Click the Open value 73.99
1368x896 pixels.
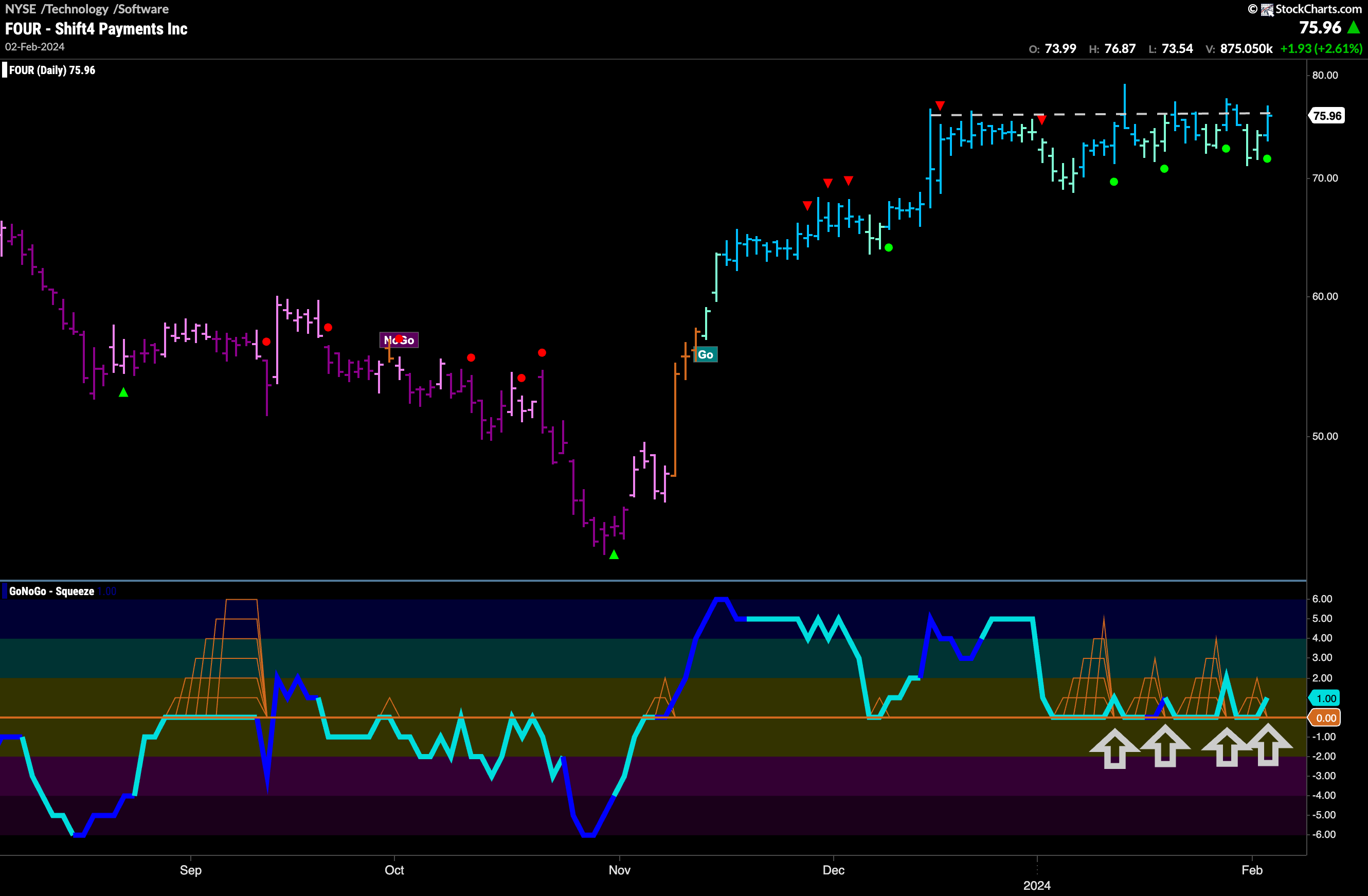pyautogui.click(x=1060, y=49)
